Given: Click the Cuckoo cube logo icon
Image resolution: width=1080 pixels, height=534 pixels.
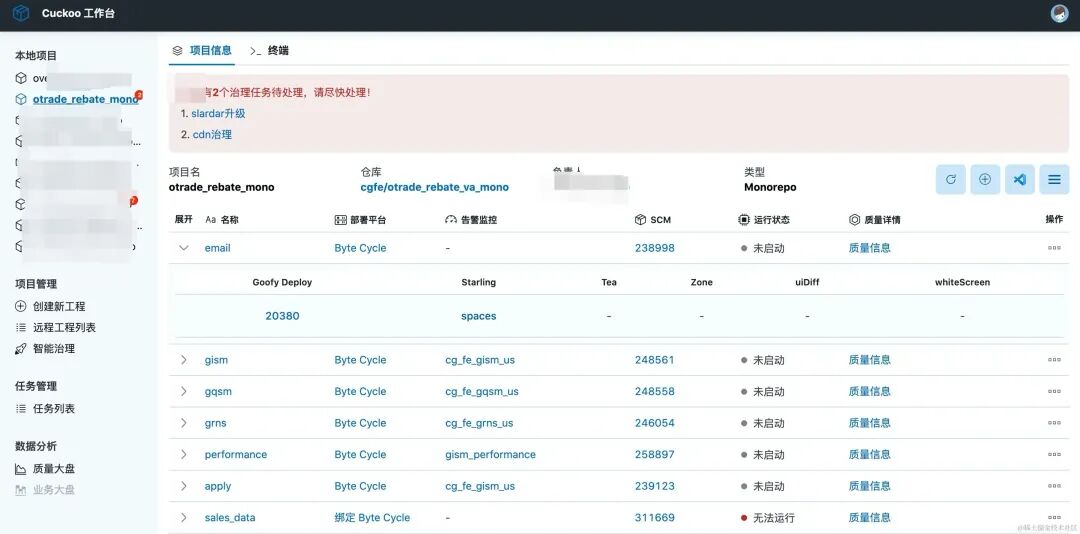Looking at the screenshot, I should [21, 13].
